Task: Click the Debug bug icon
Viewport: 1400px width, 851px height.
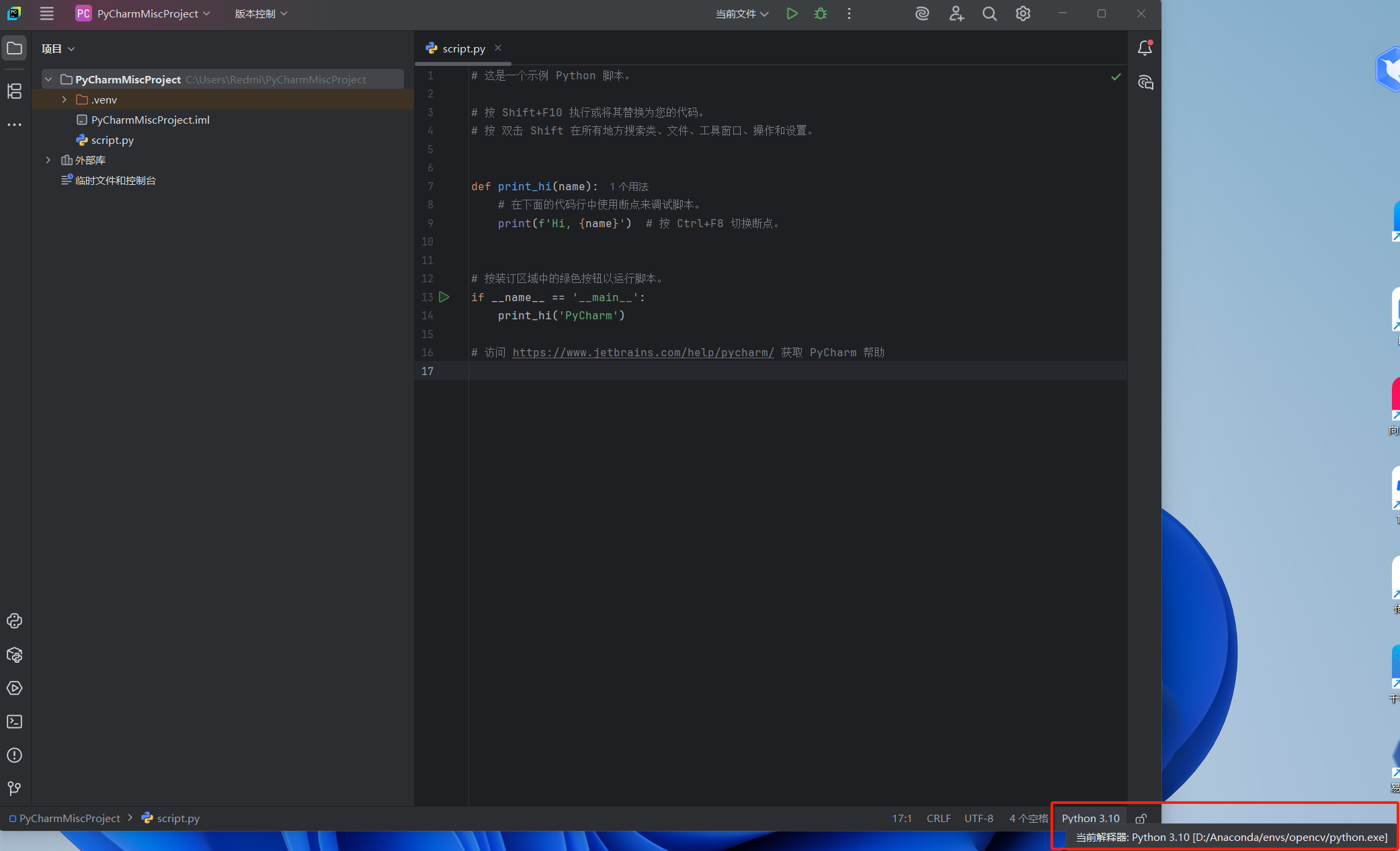Action: click(x=821, y=13)
